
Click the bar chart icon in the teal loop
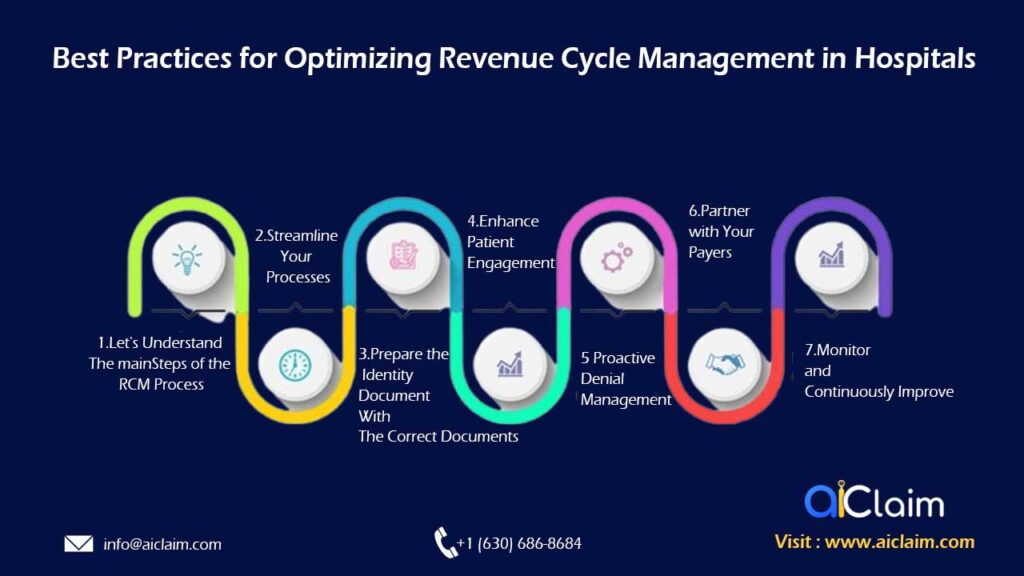pyautogui.click(x=510, y=365)
